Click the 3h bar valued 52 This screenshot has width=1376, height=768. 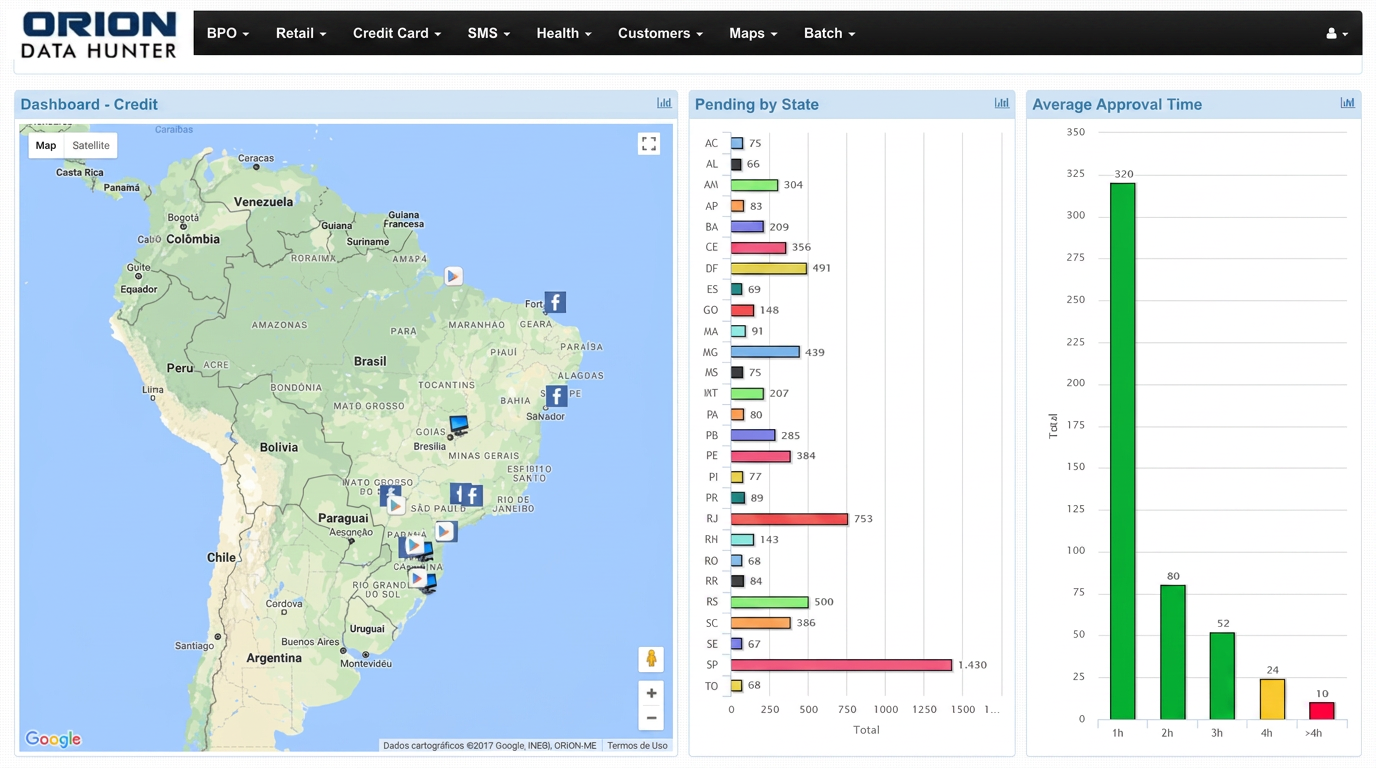(1222, 676)
